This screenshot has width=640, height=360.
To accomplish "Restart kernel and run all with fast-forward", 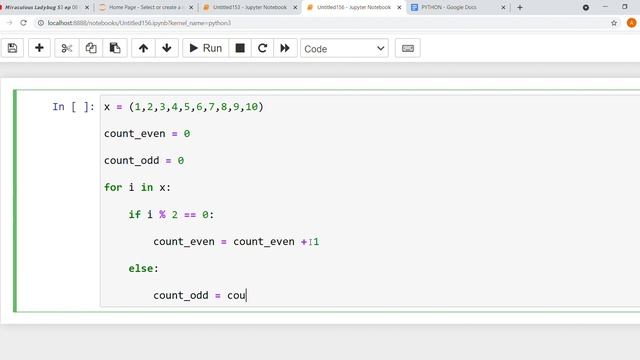I will (285, 48).
